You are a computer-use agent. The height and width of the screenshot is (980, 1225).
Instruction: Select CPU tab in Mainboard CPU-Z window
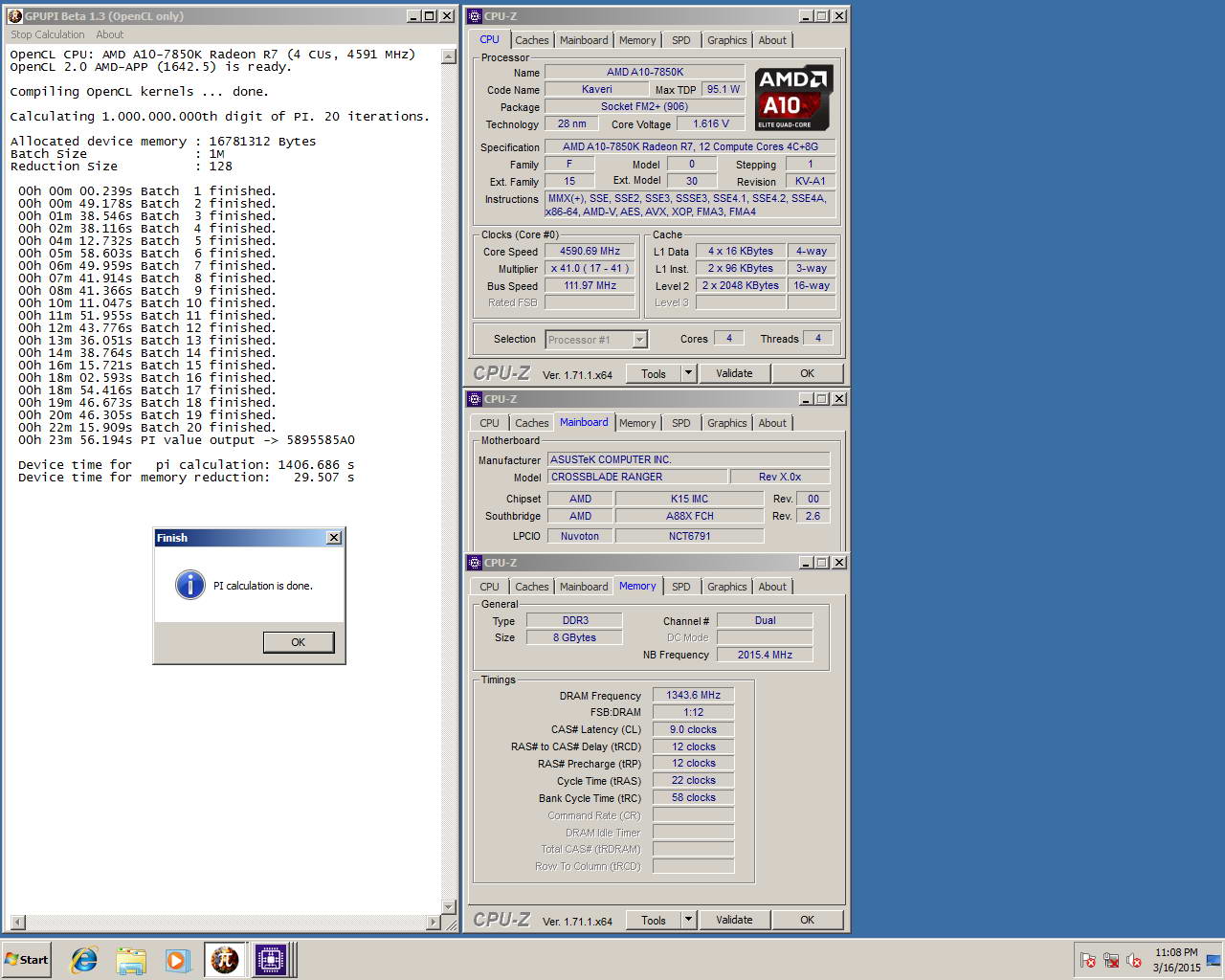[489, 423]
